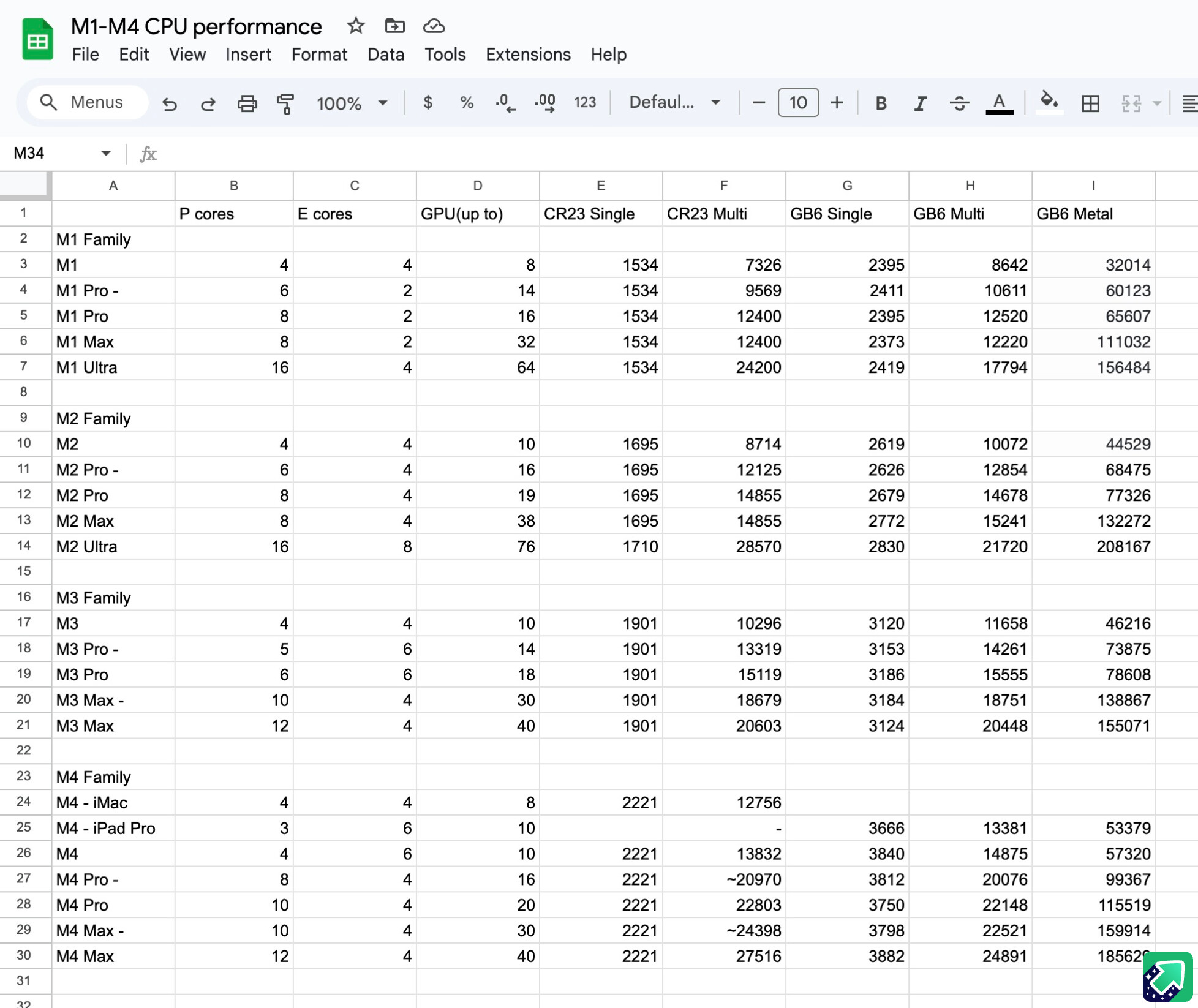Click the cell with value 156484
This screenshot has height=1008, width=1198.
[x=1093, y=367]
